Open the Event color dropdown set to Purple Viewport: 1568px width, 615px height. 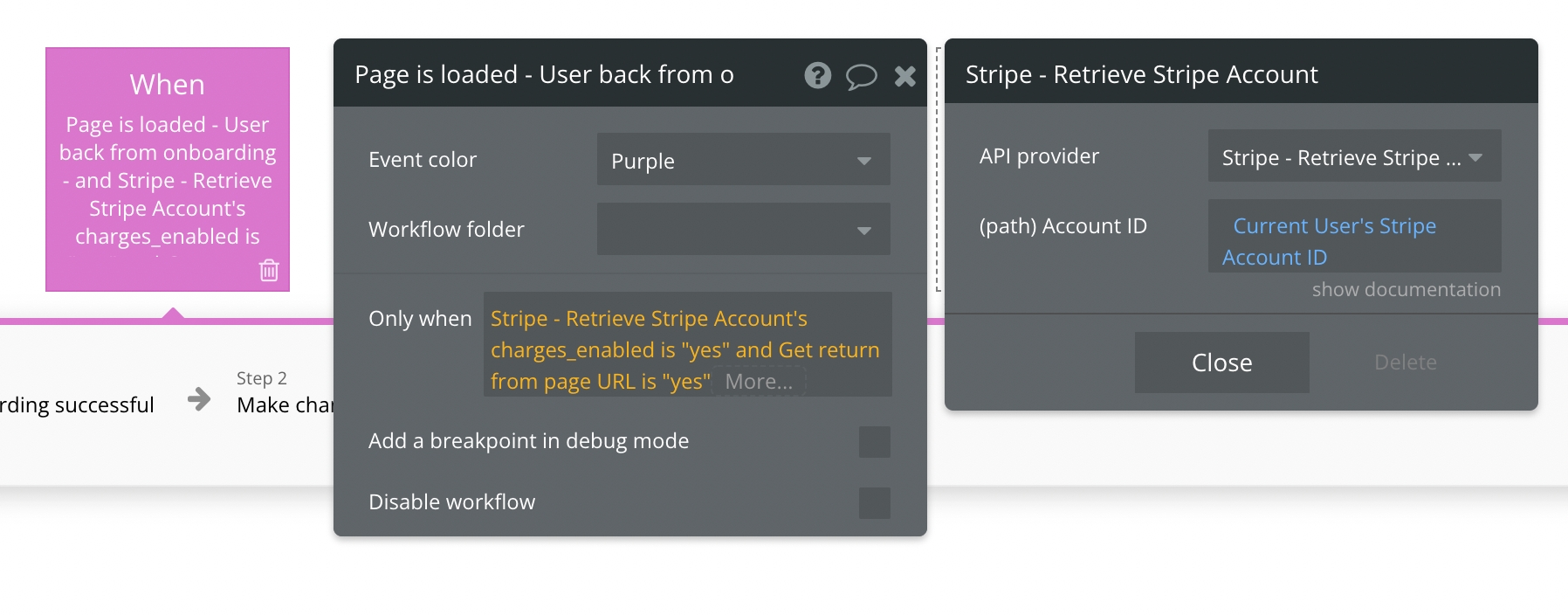coord(743,159)
